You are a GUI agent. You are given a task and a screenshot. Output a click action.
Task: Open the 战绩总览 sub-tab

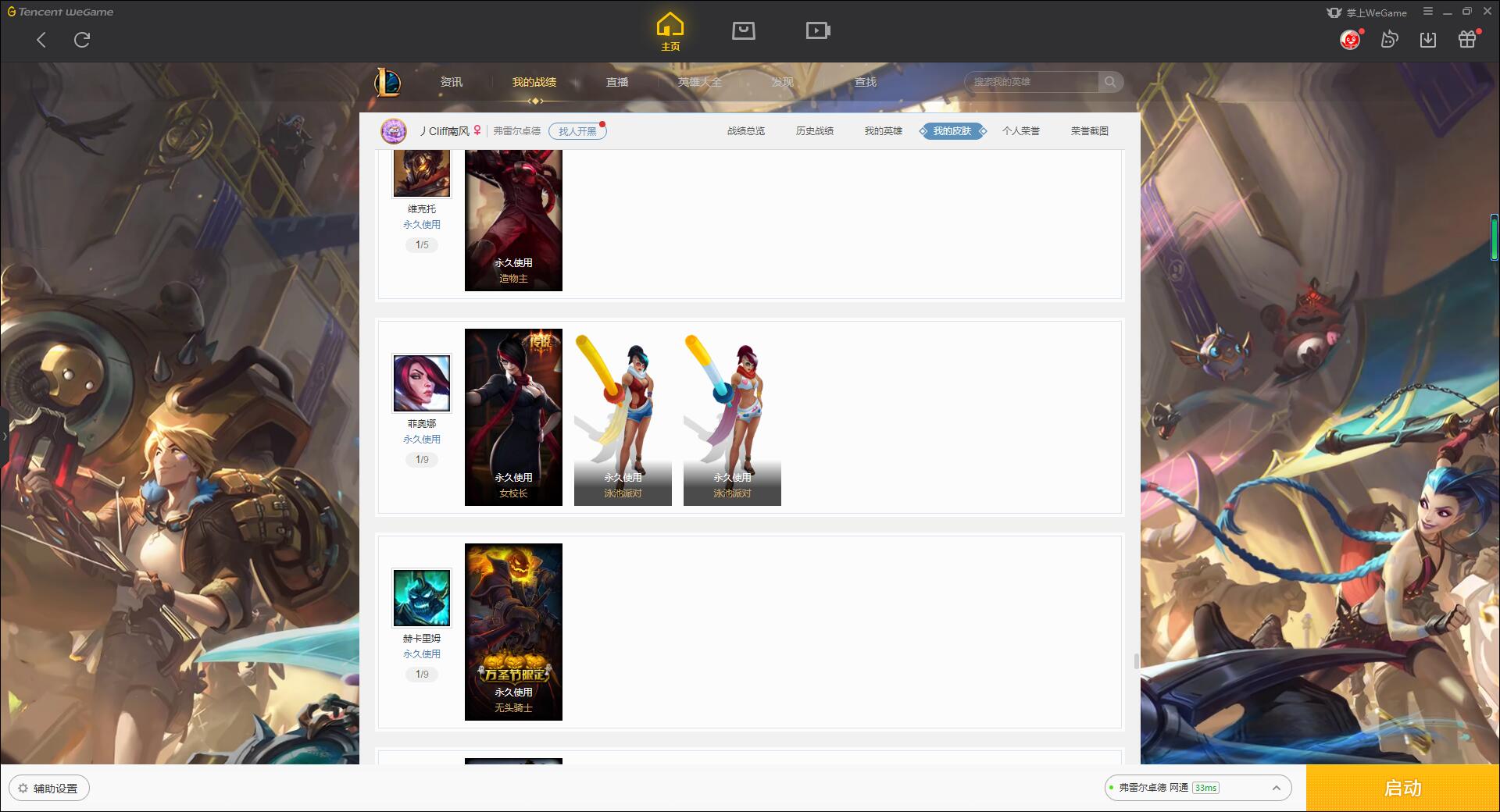coord(746,131)
